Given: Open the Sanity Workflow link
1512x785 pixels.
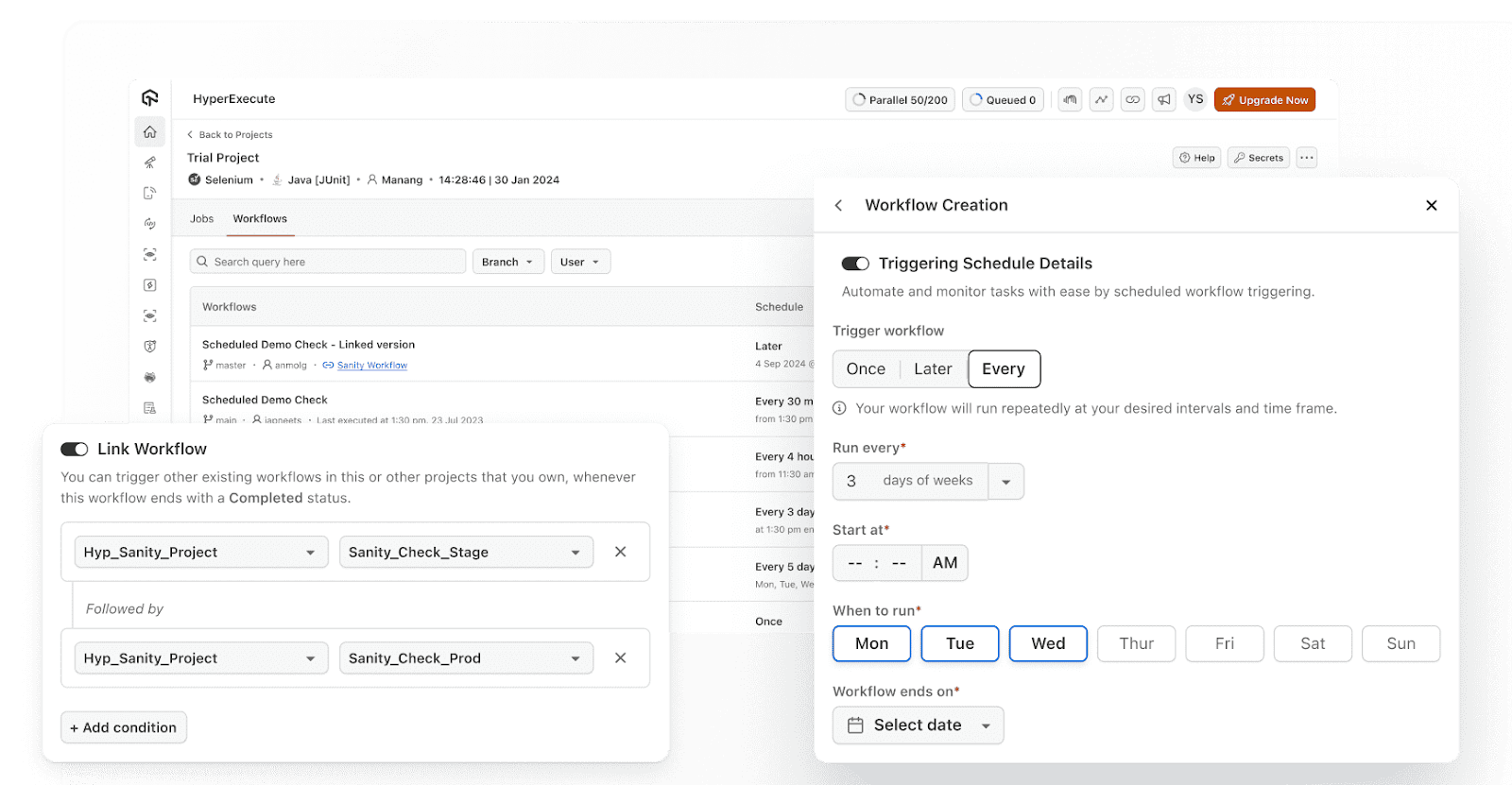Looking at the screenshot, I should click(372, 365).
